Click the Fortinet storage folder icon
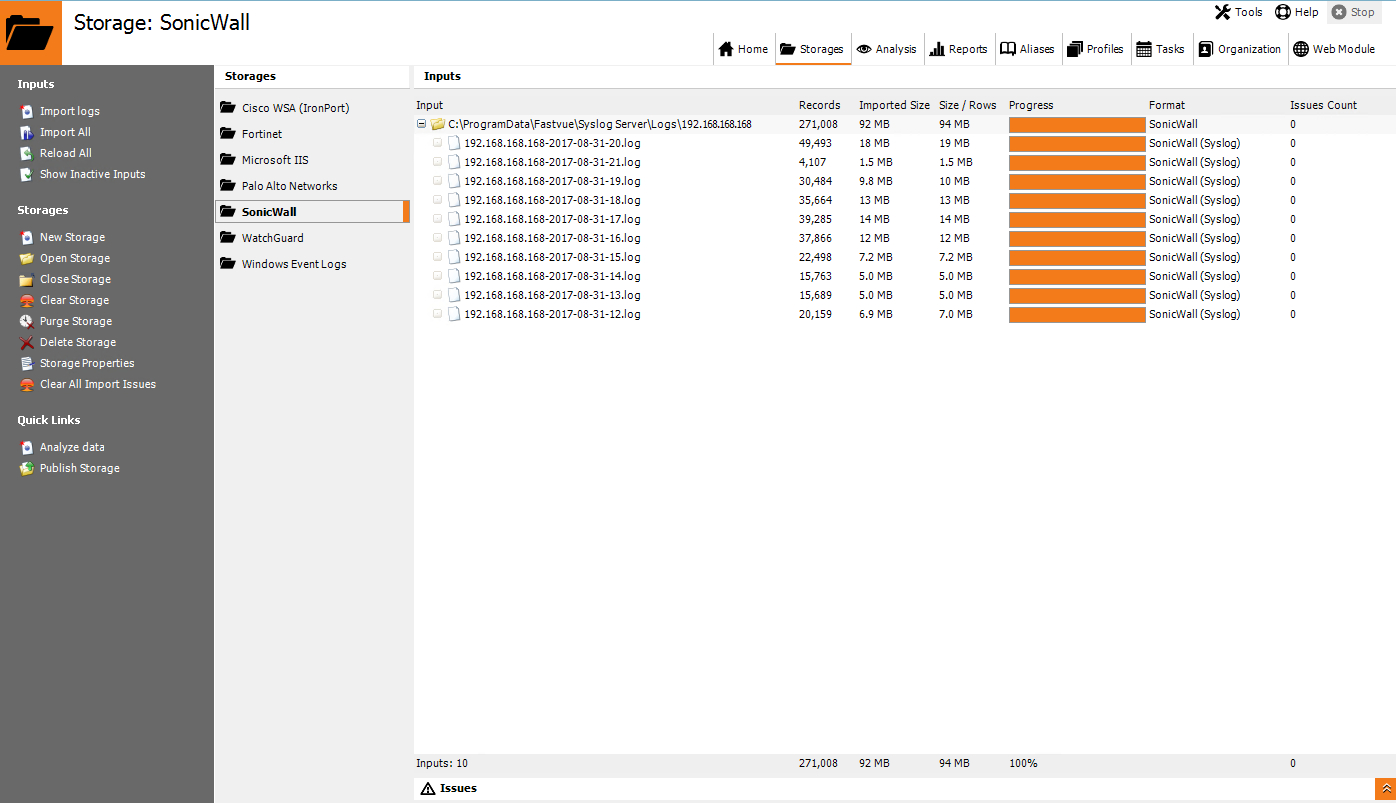The width and height of the screenshot is (1396, 803). (228, 134)
